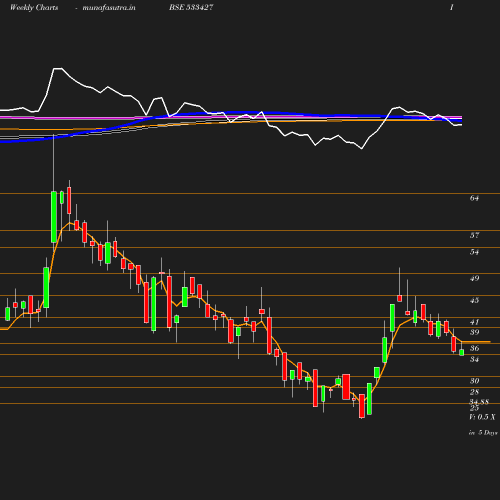Click the white indicator line's highest peak
The width and height of the screenshot is (500, 500).
[58, 69]
